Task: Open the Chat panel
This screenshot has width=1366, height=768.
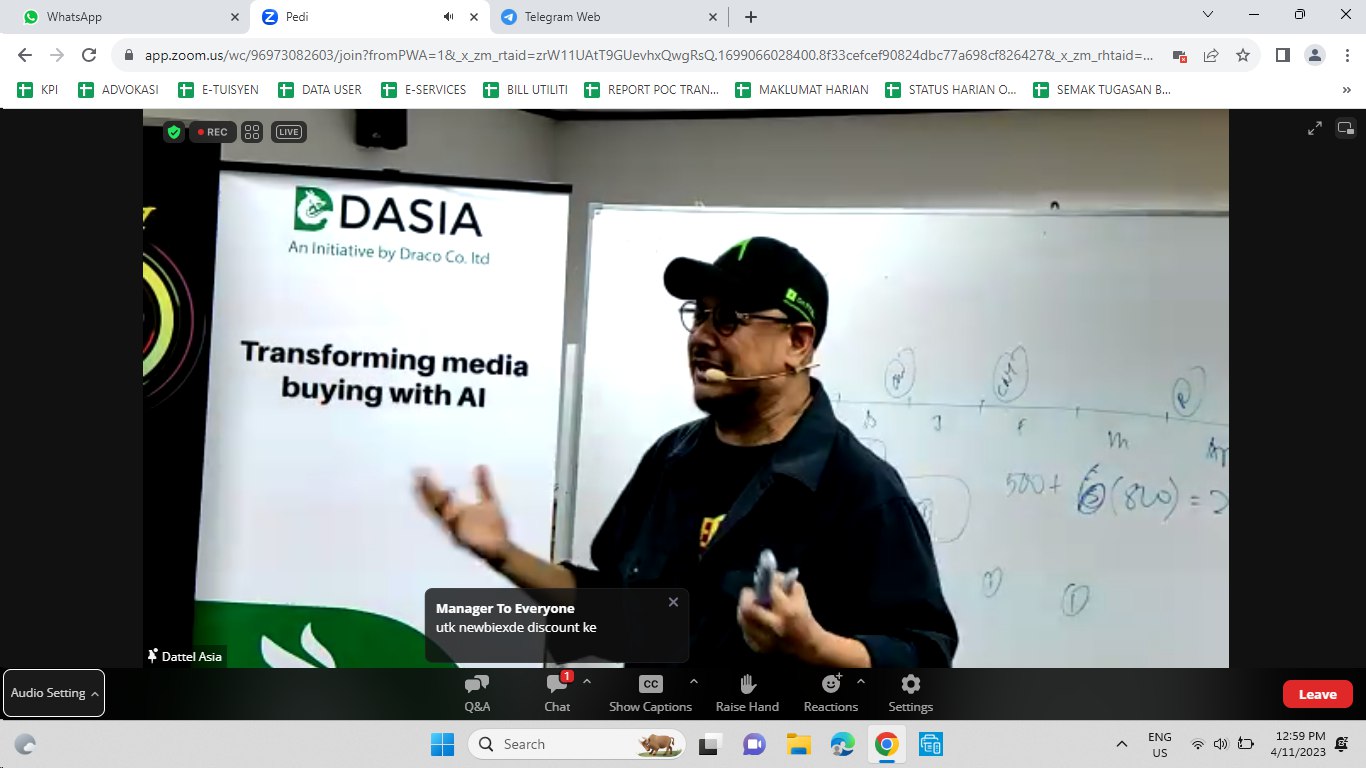Action: point(557,693)
